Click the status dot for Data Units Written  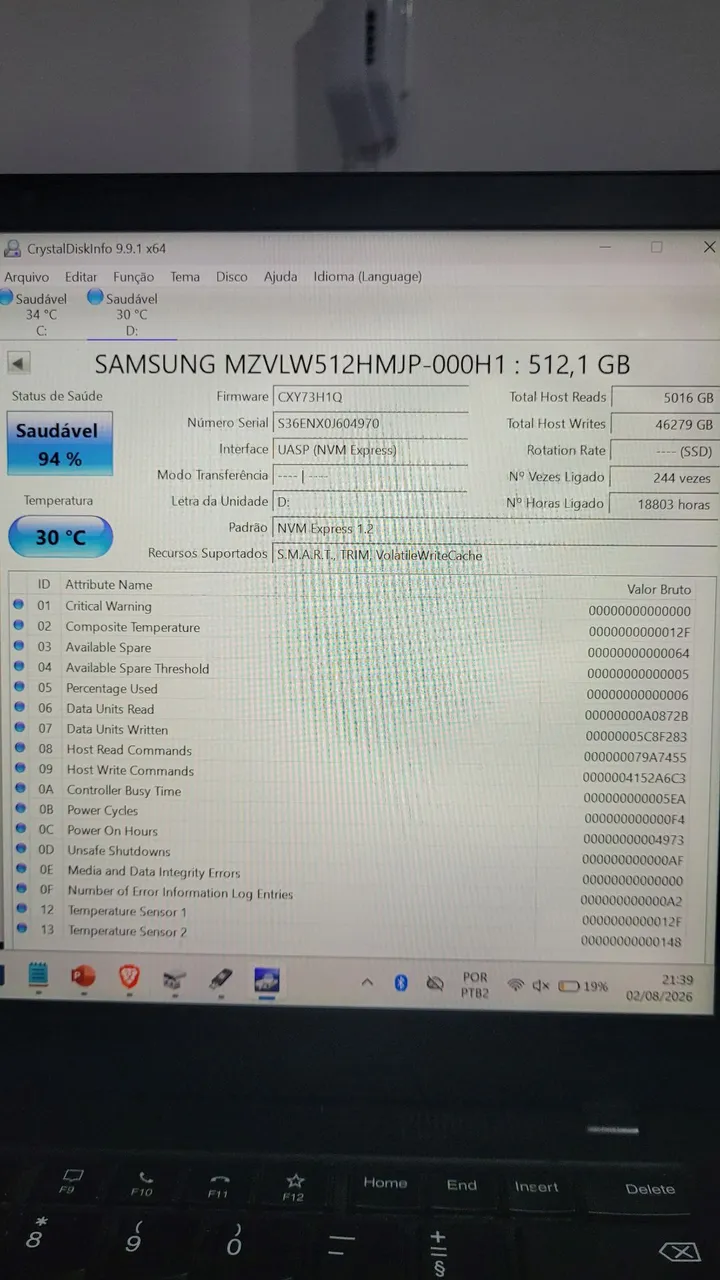pos(19,728)
